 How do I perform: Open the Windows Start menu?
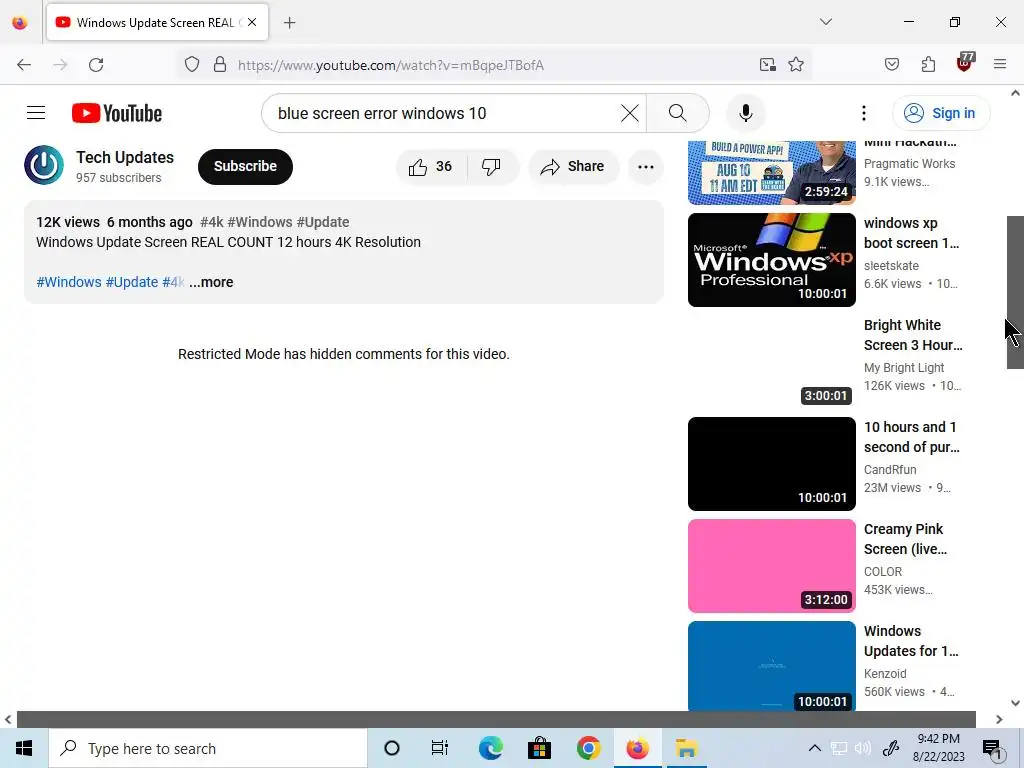(24, 748)
